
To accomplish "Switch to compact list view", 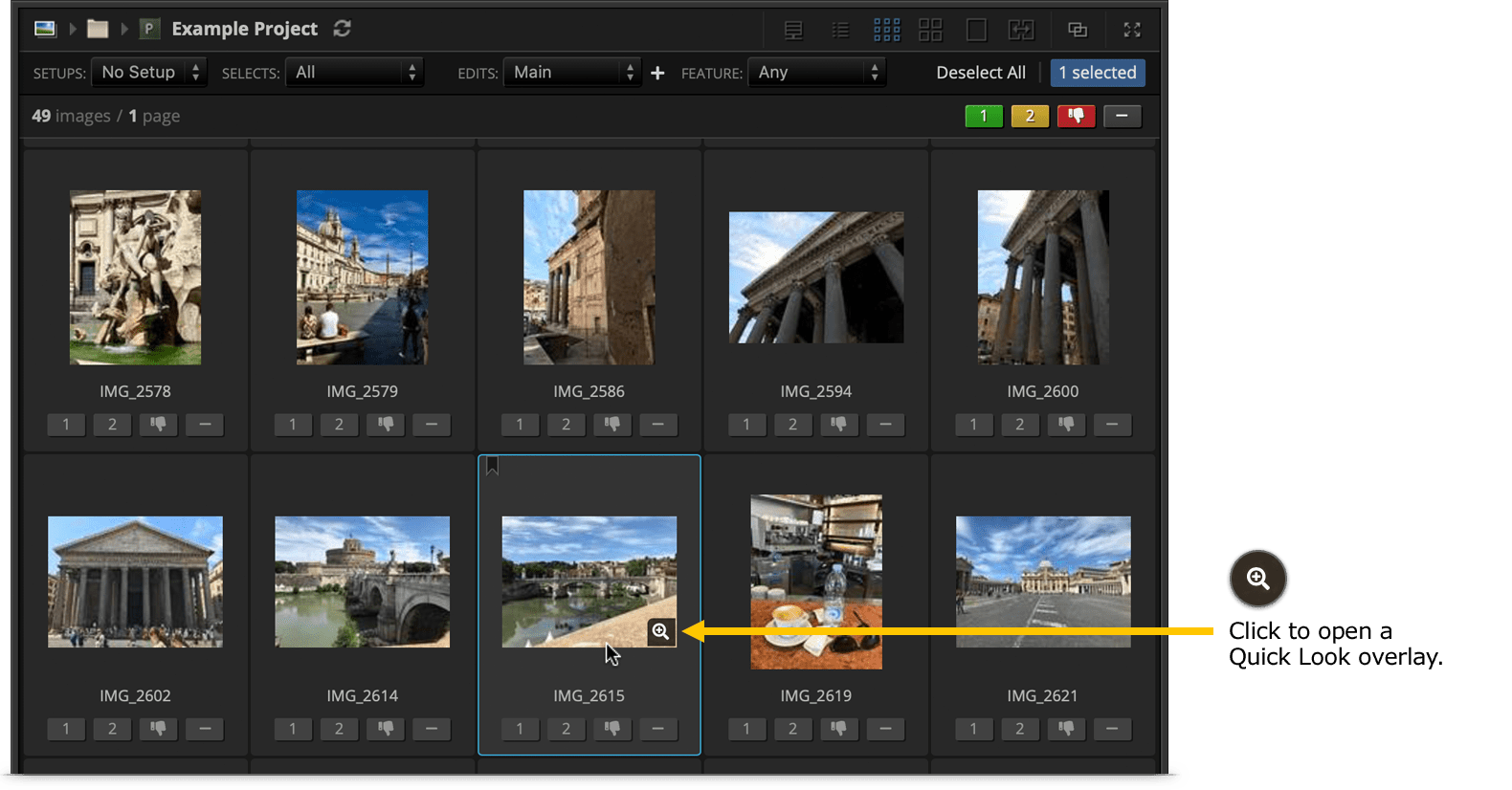I will click(840, 31).
